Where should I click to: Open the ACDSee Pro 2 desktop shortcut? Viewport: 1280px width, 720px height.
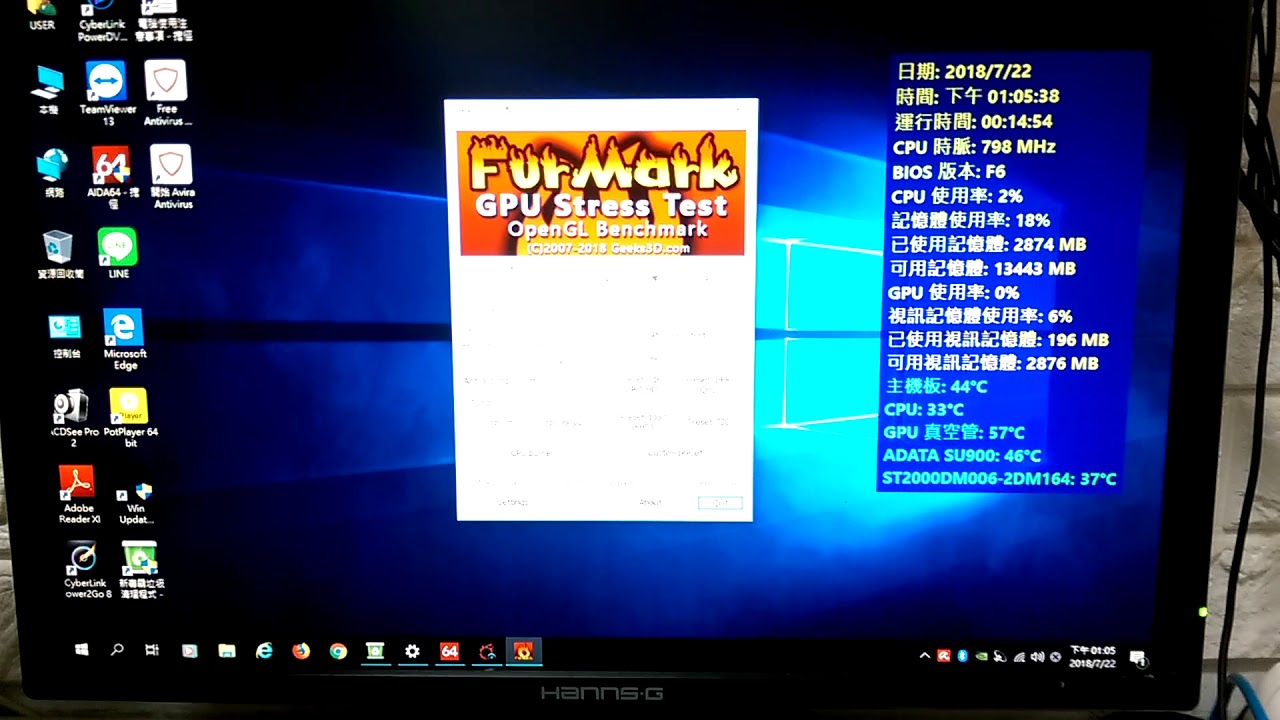point(74,417)
